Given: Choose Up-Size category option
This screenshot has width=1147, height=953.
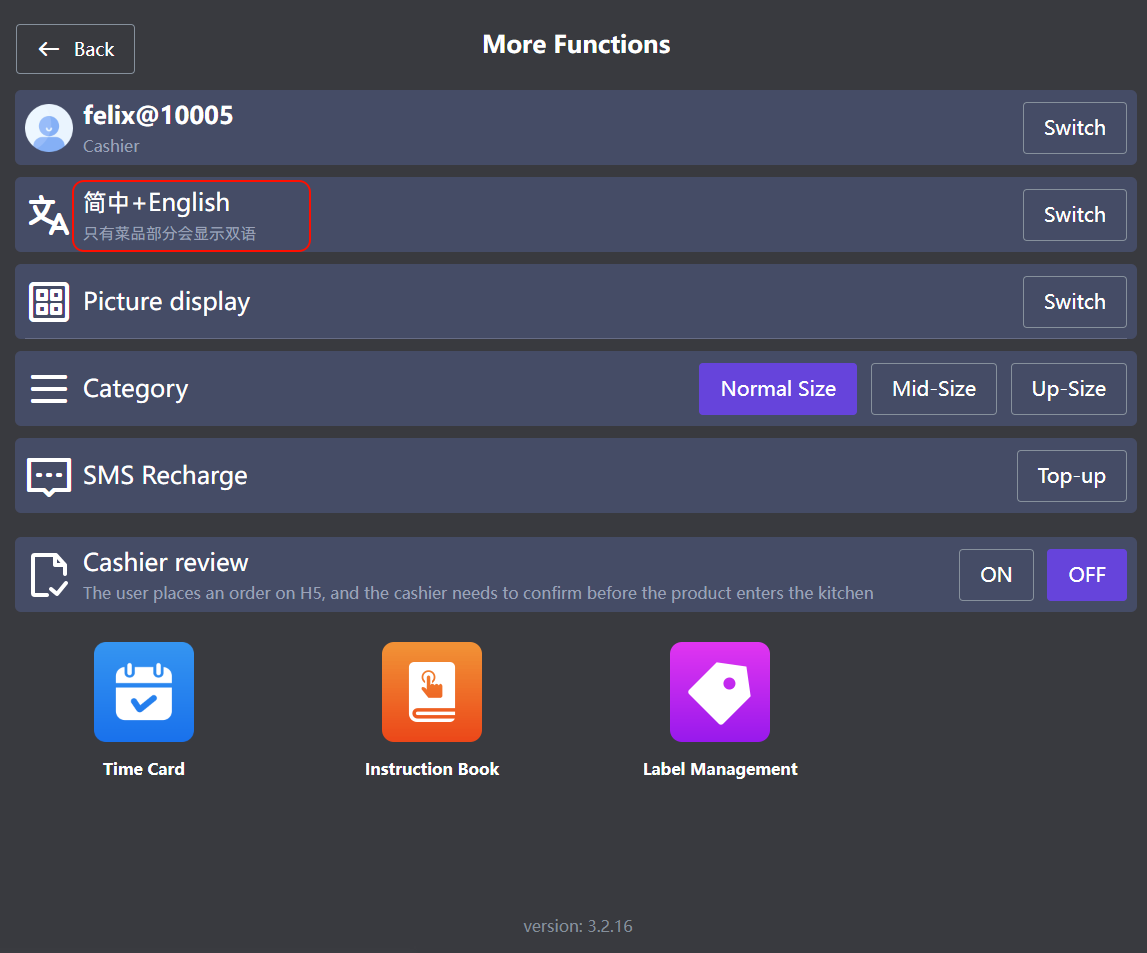Looking at the screenshot, I should tap(1068, 389).
